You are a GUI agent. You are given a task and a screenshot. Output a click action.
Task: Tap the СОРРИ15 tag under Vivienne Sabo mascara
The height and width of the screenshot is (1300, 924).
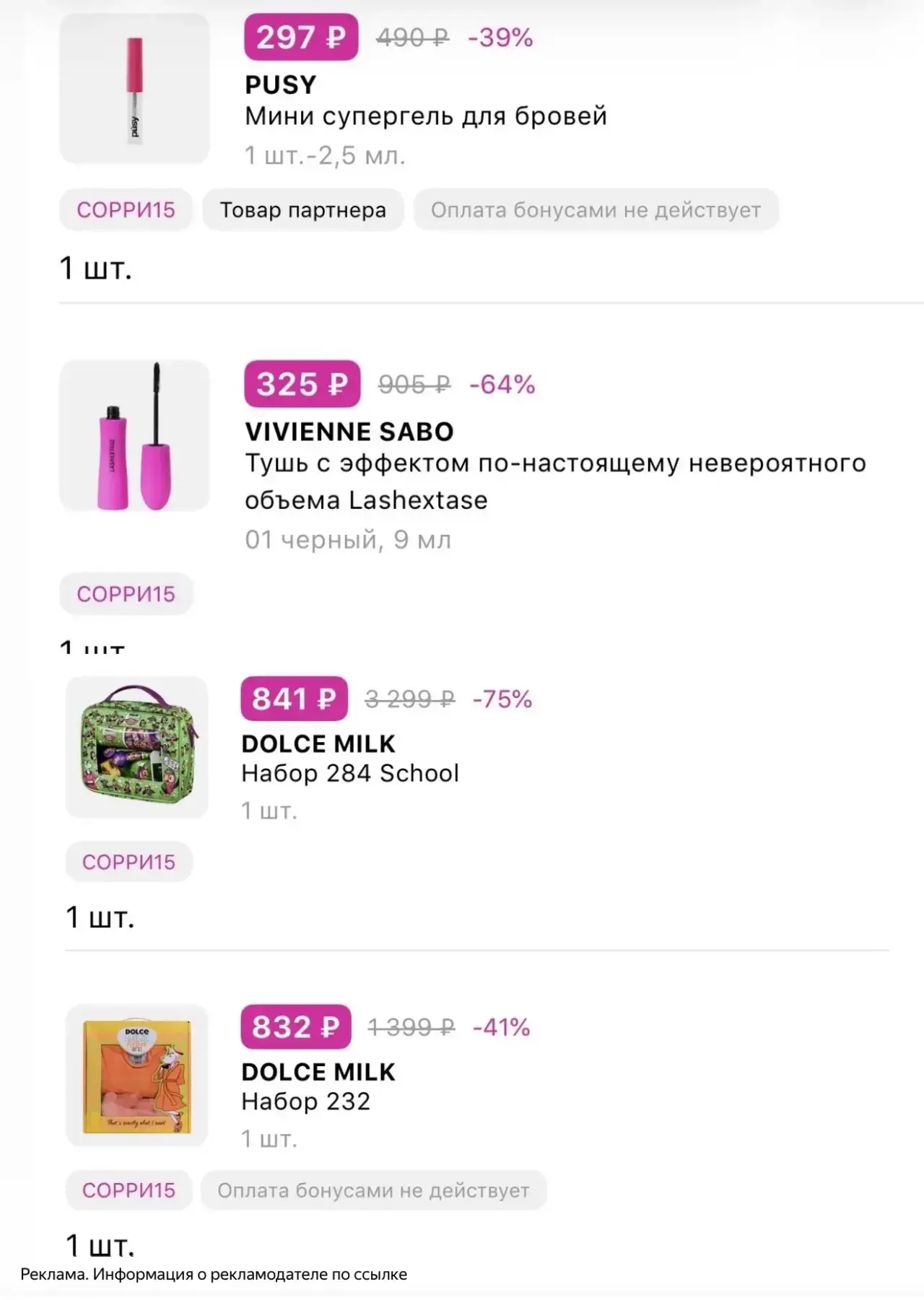(x=126, y=594)
